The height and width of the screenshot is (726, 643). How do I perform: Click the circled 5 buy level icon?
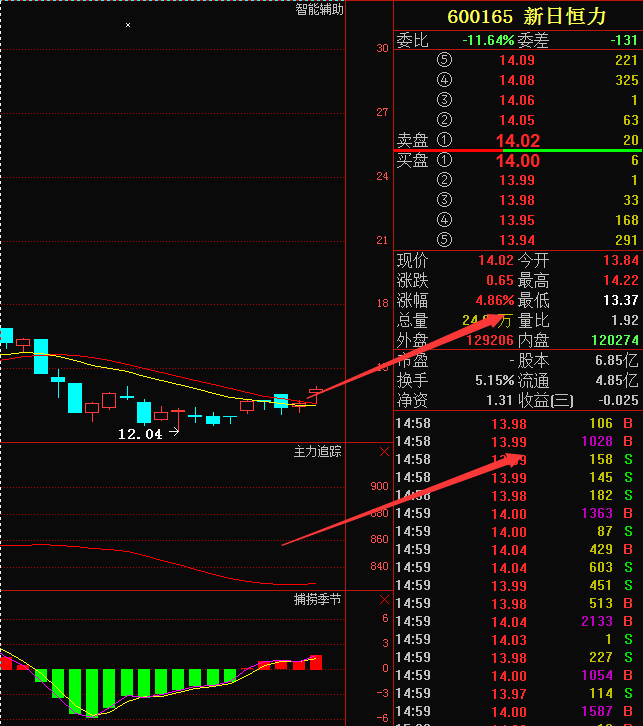[x=445, y=240]
